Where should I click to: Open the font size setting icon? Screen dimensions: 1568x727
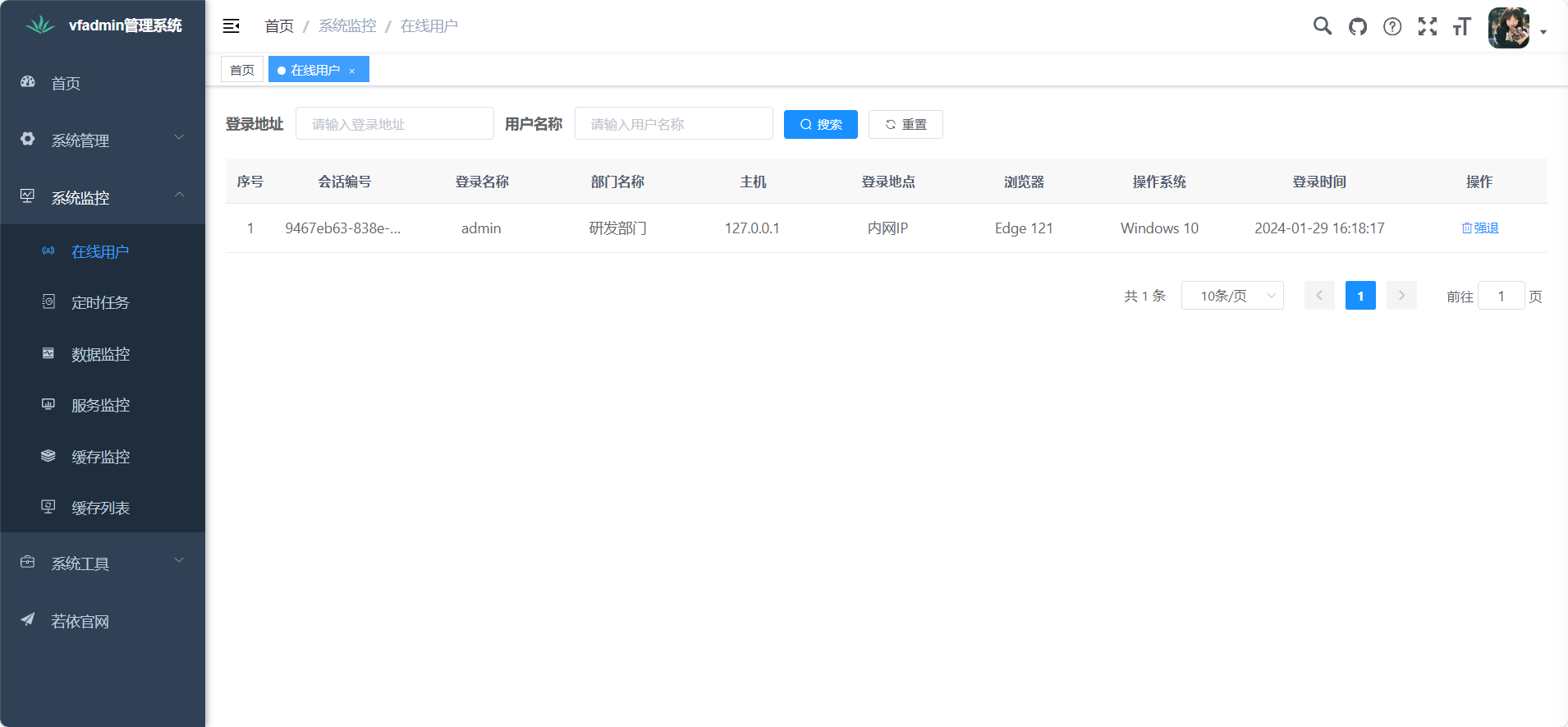(x=1462, y=26)
